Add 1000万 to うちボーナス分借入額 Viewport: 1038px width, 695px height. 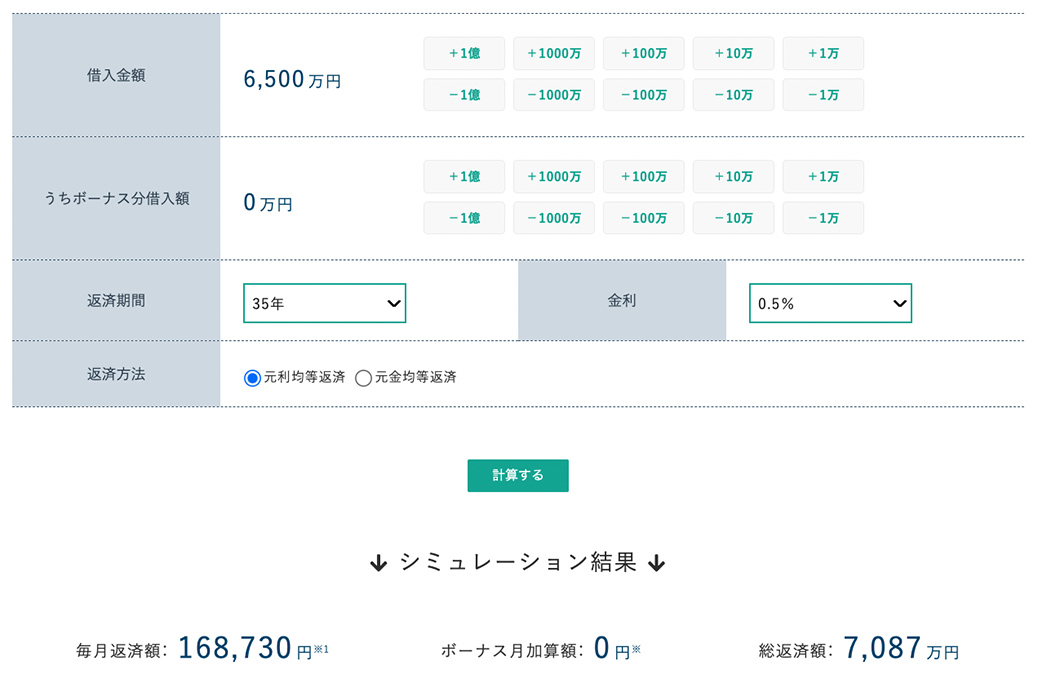(554, 177)
